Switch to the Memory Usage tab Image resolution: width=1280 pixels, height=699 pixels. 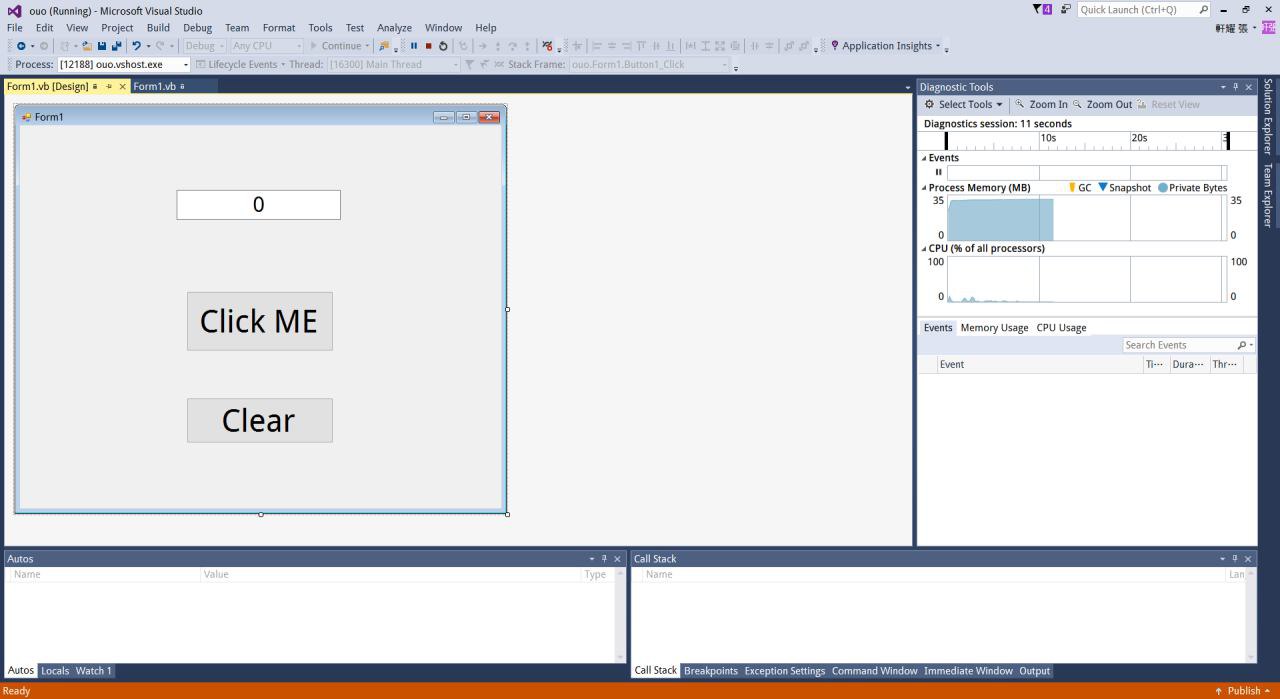click(993, 328)
